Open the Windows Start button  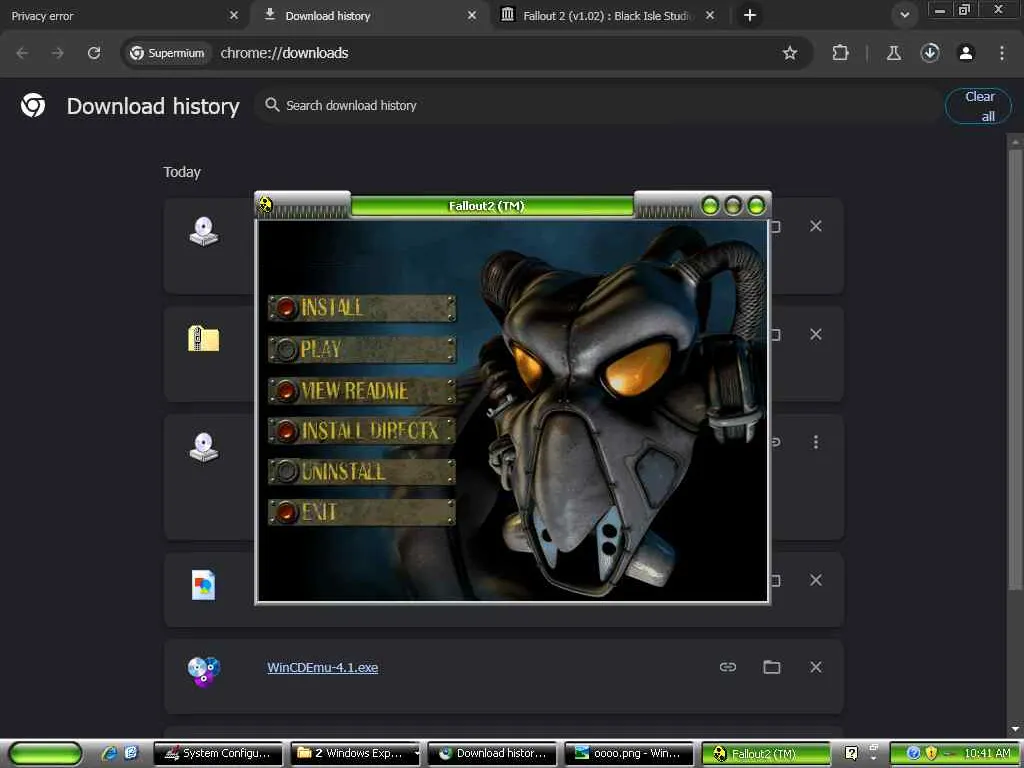coord(45,753)
